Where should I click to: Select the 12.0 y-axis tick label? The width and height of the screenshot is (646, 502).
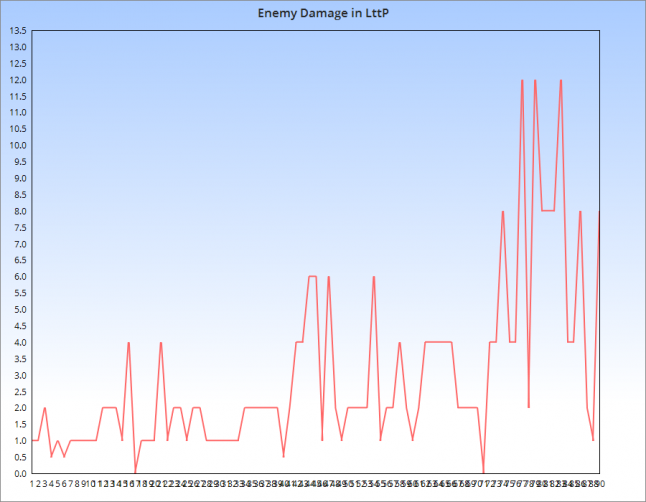(x=17, y=80)
